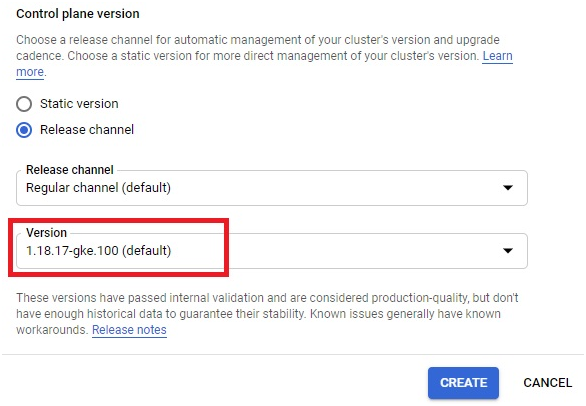Image resolution: width=586 pixels, height=406 pixels.
Task: Click the CANCEL button
Action: [x=548, y=382]
